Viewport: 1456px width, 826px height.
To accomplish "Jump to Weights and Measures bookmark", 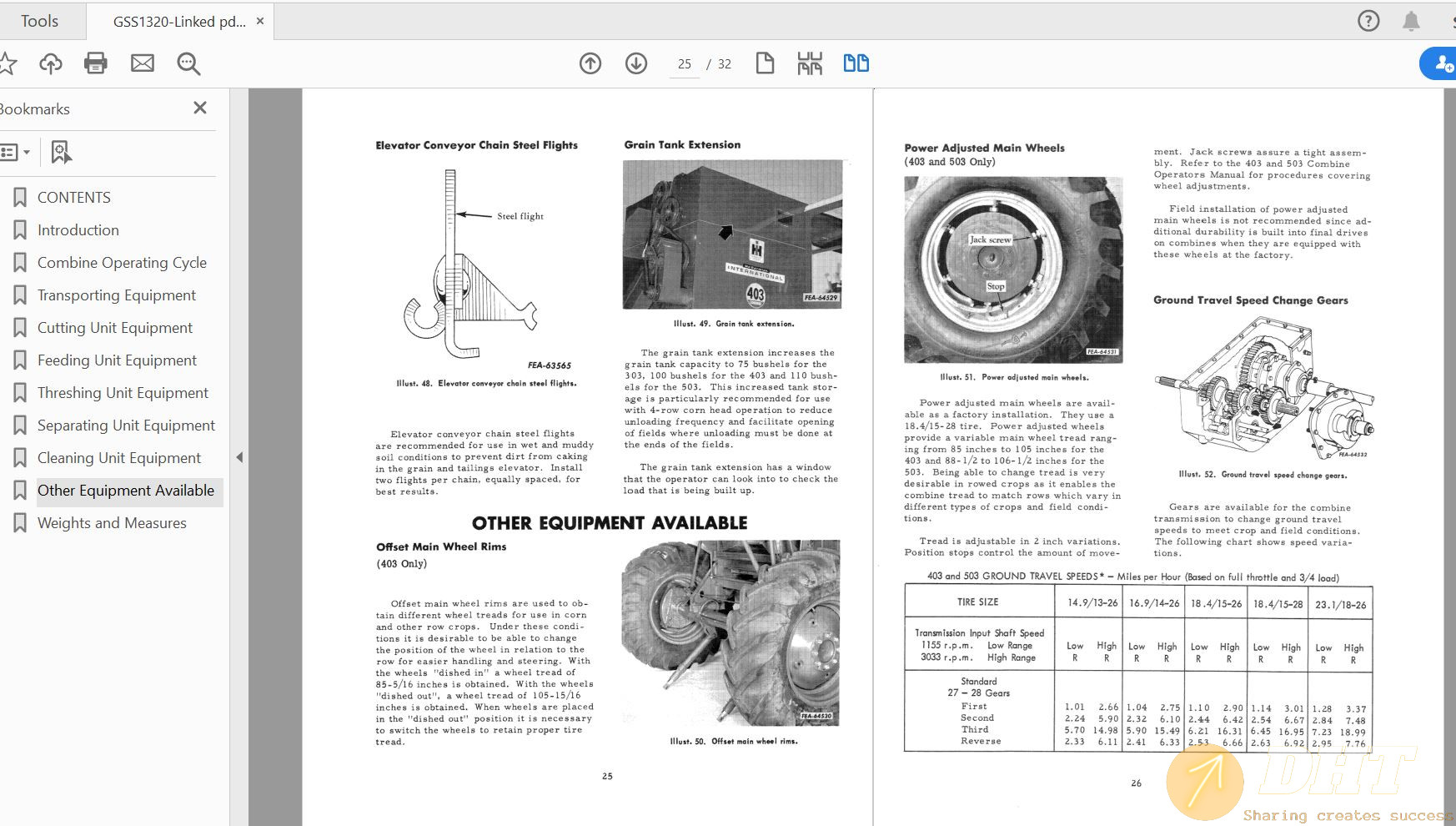I will pos(112,523).
